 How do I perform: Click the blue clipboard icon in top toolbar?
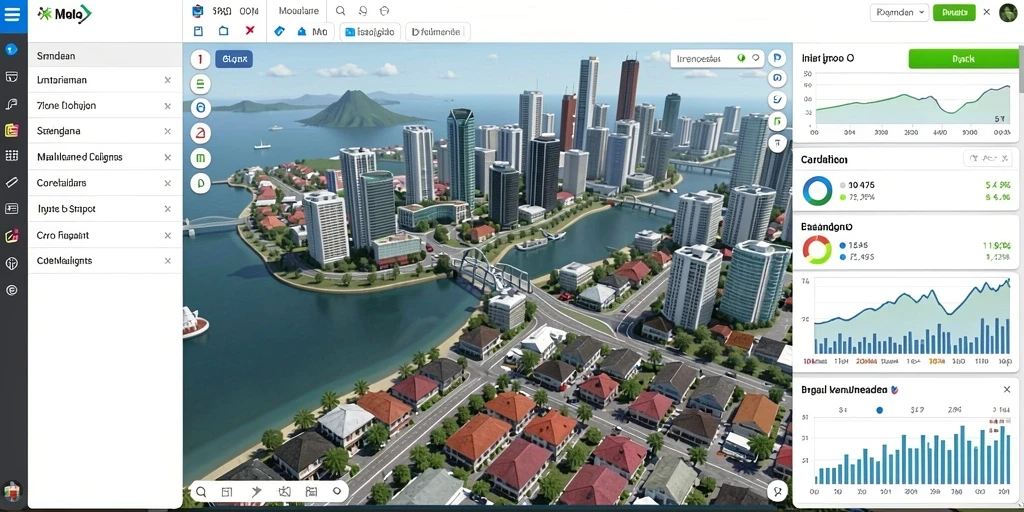(199, 11)
